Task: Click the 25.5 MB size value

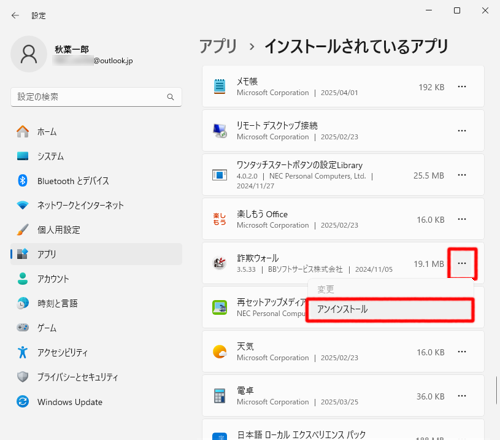Action: [429, 176]
